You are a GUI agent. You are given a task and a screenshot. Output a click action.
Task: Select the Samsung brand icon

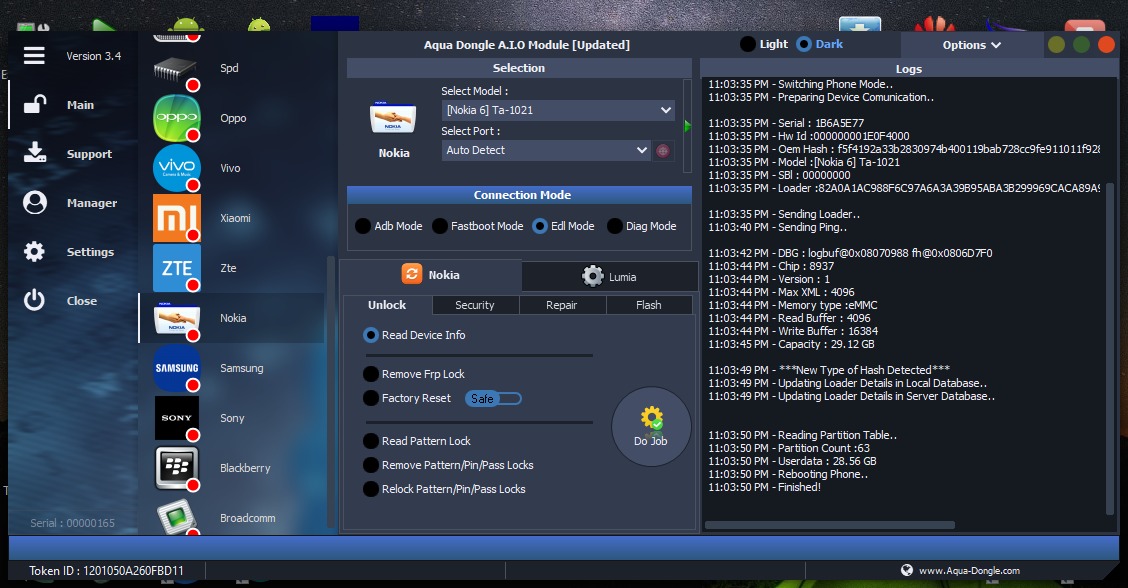(176, 368)
